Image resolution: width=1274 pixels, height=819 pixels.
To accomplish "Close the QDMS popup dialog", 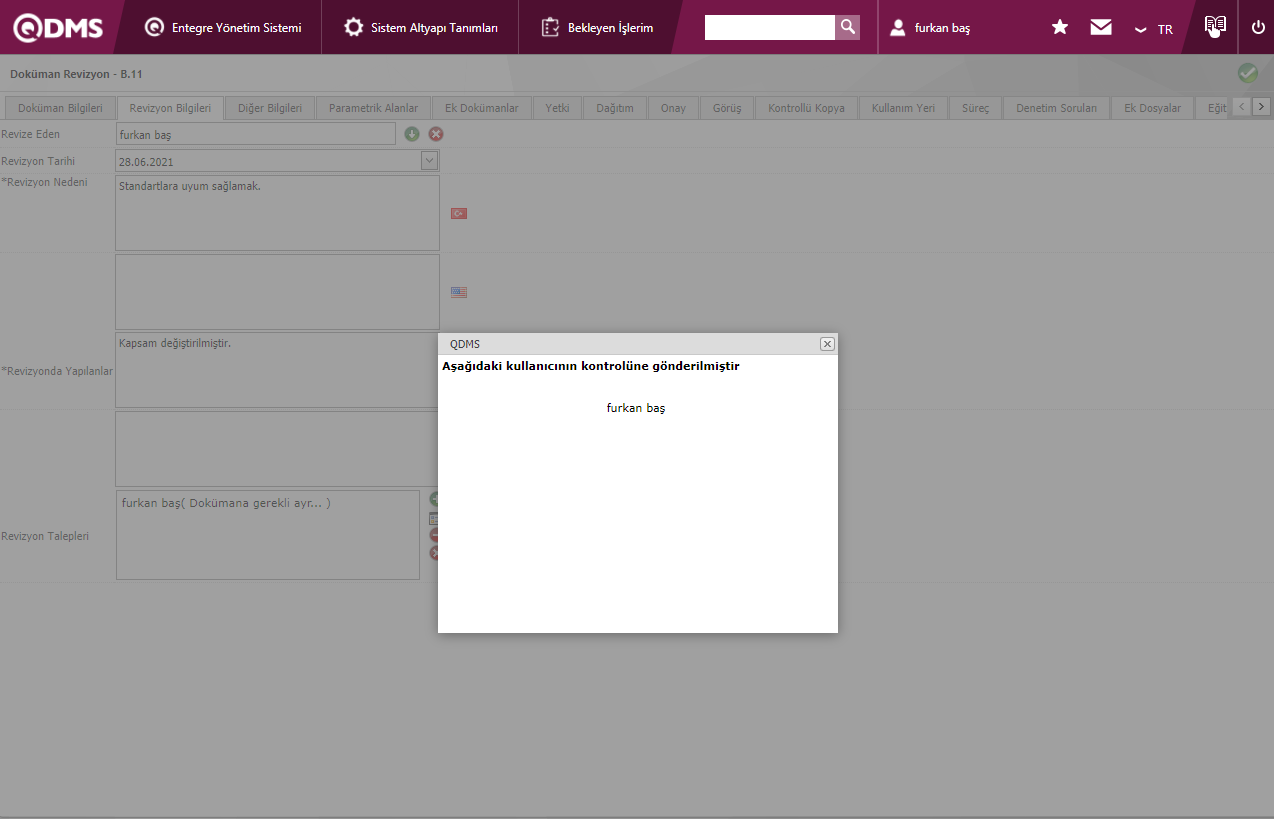I will coord(827,344).
